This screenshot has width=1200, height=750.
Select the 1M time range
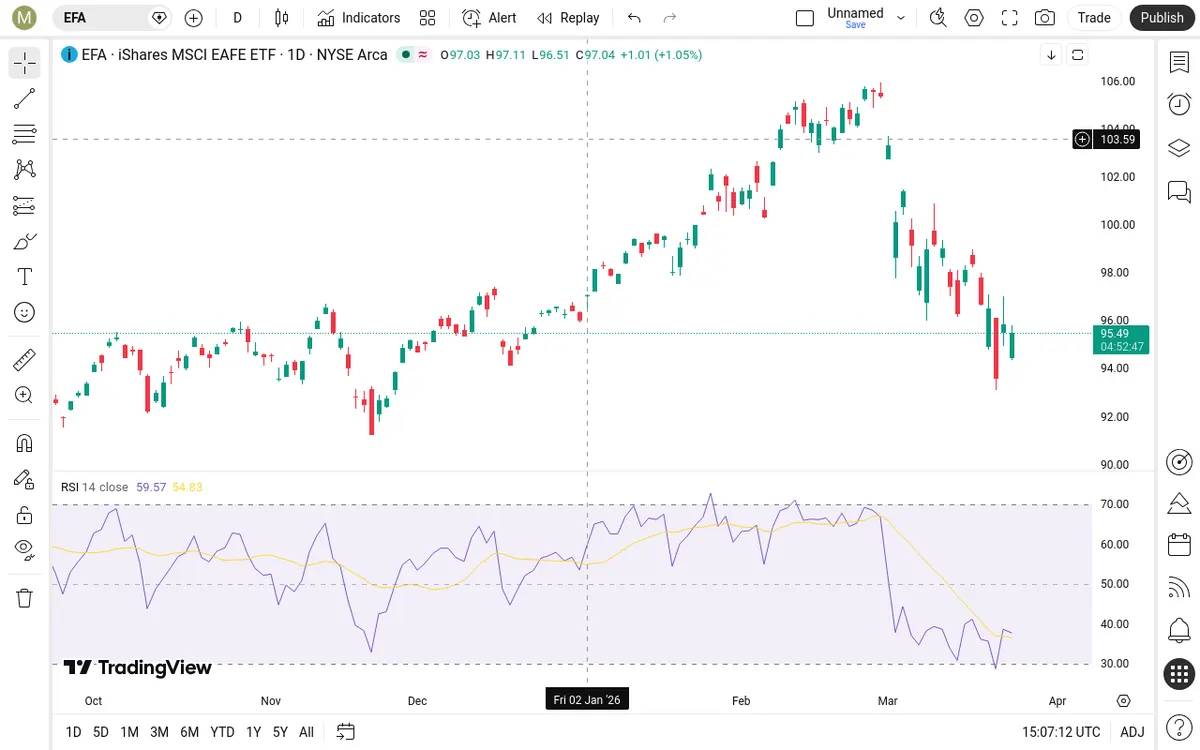129,732
